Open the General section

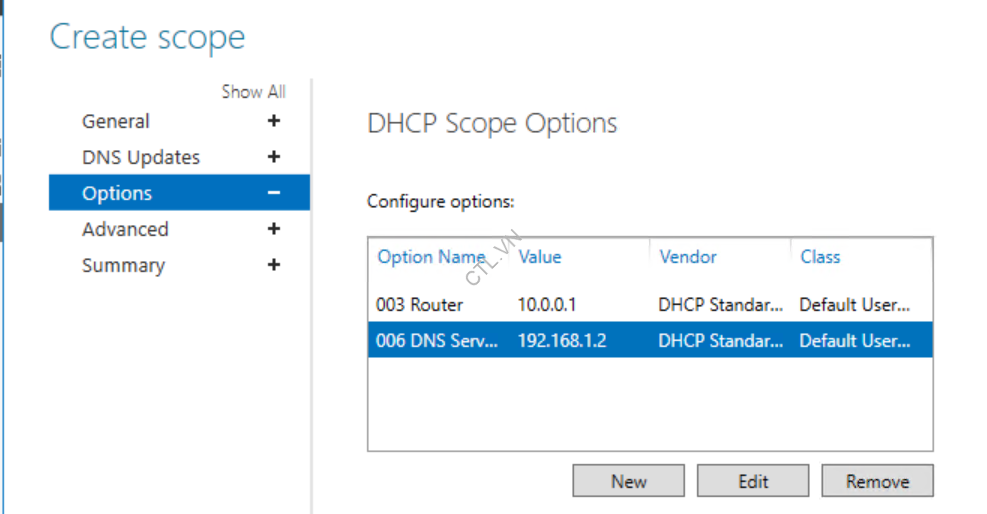(x=116, y=121)
